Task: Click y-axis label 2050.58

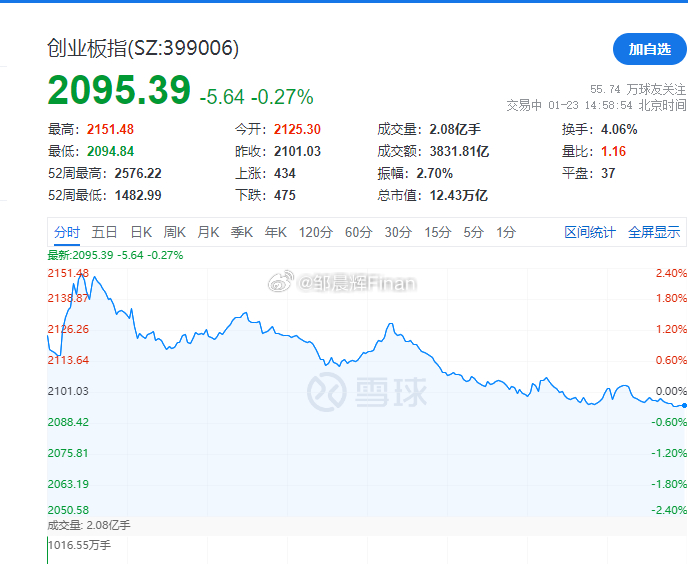Action: (x=68, y=510)
